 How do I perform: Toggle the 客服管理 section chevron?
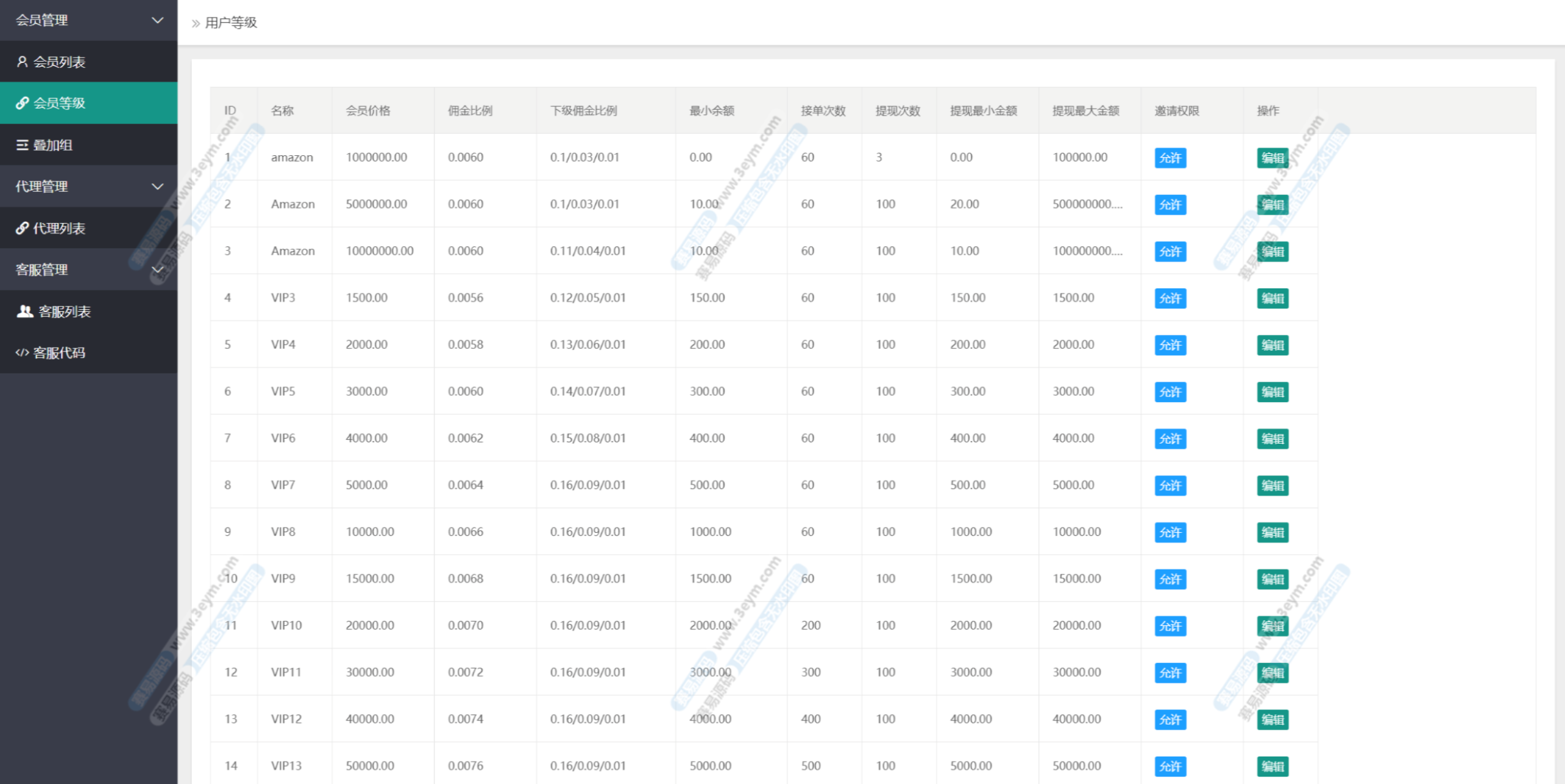tap(157, 269)
